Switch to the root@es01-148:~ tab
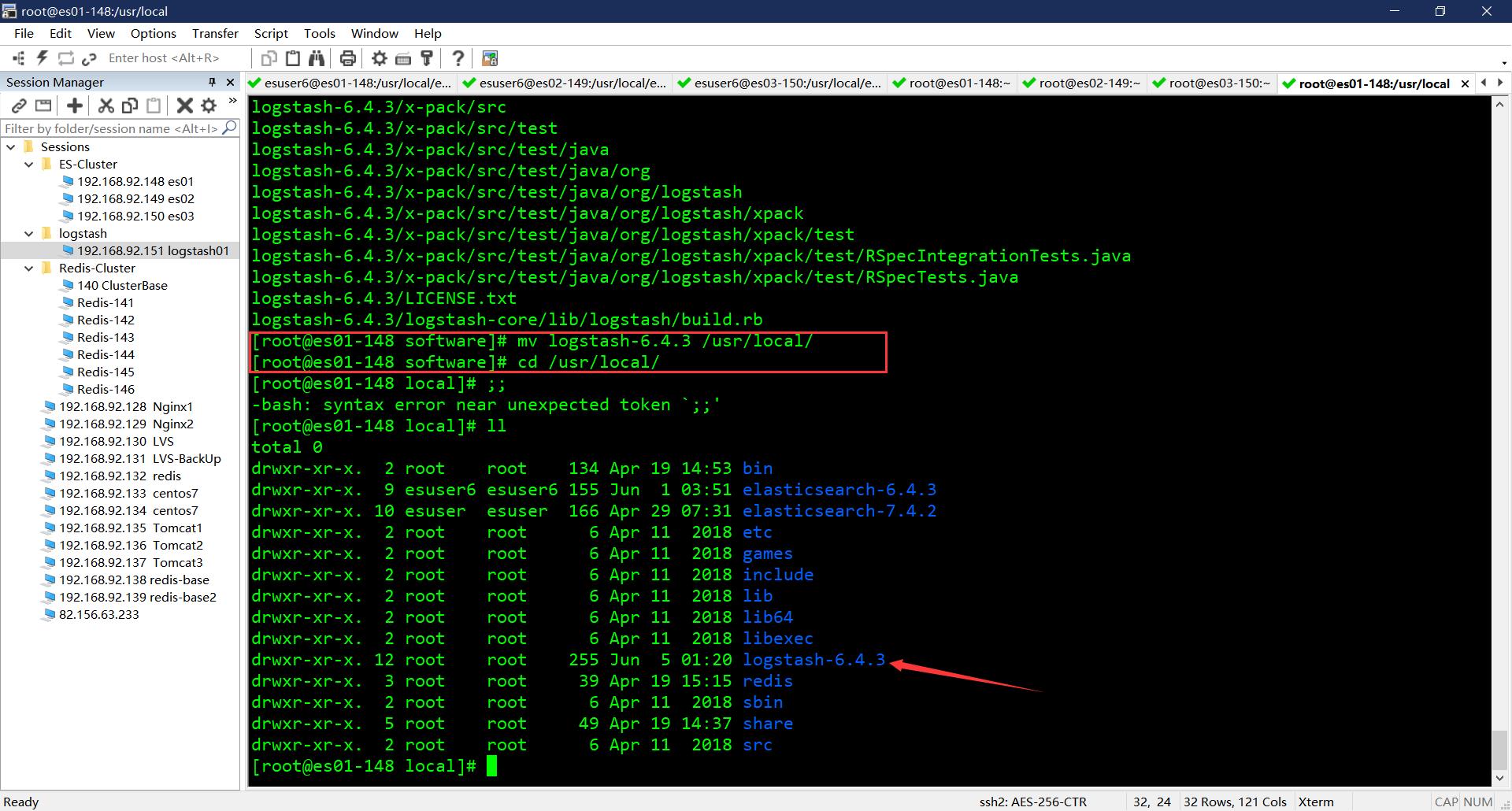 click(951, 83)
